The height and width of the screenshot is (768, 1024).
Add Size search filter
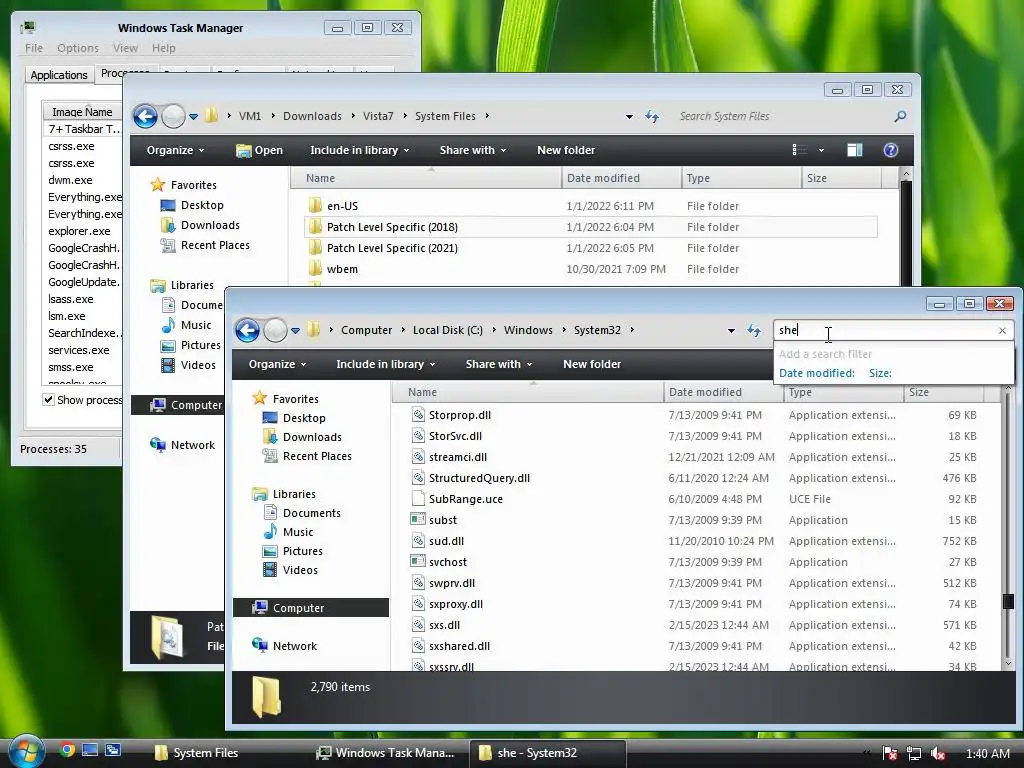click(x=880, y=374)
